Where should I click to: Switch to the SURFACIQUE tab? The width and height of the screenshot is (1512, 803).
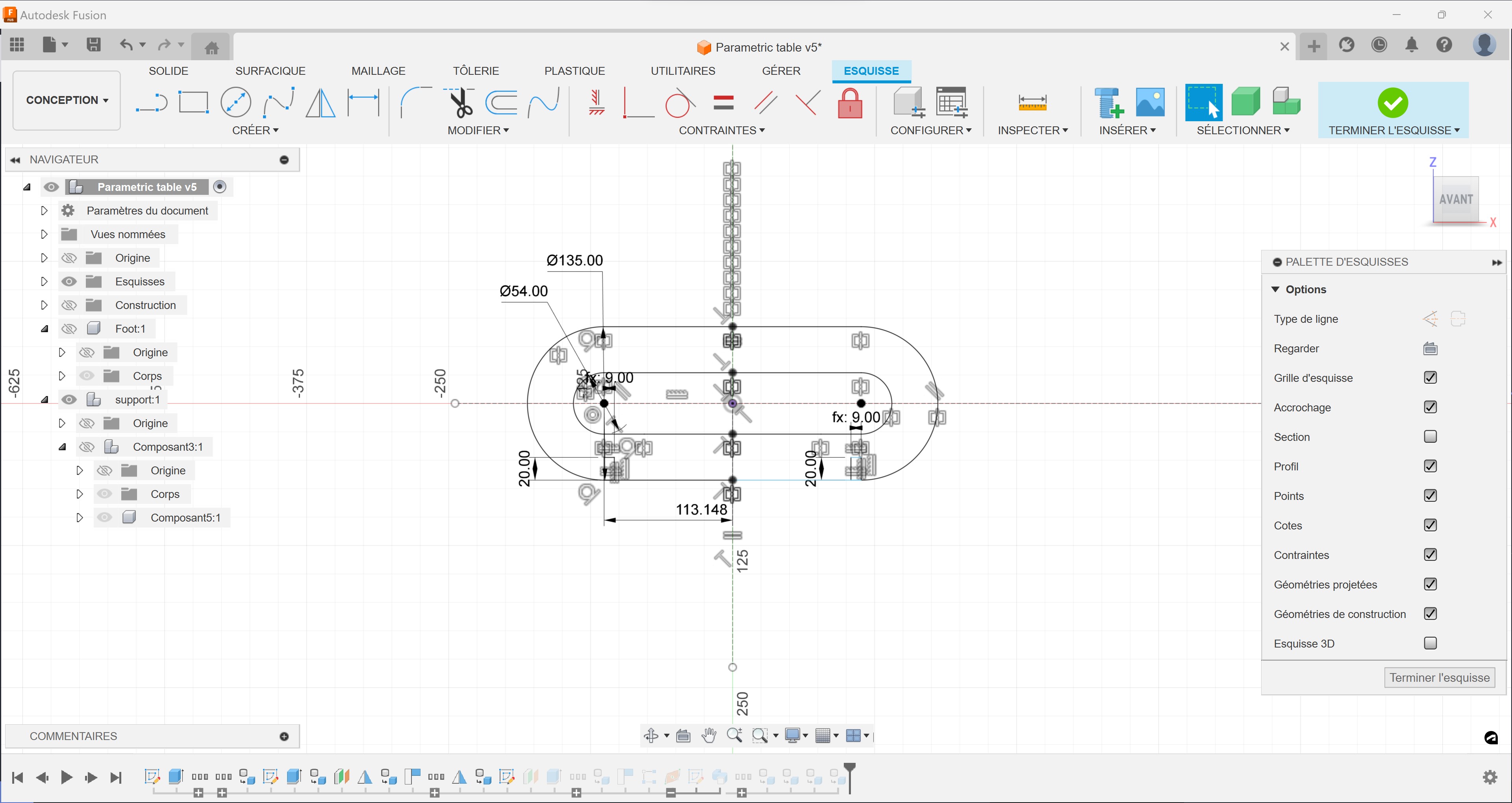click(x=270, y=71)
